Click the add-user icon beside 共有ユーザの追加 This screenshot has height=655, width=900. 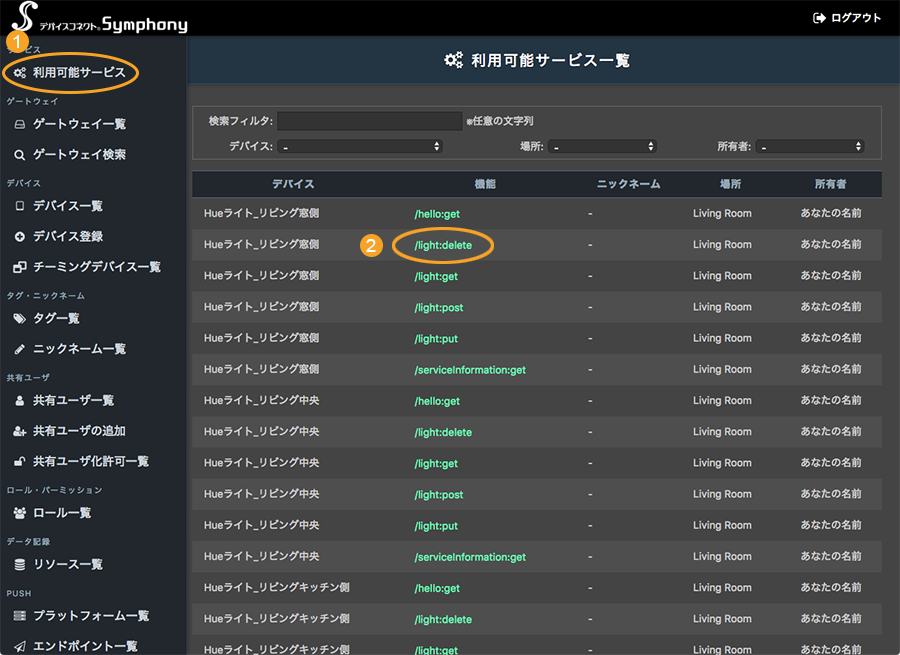point(20,431)
